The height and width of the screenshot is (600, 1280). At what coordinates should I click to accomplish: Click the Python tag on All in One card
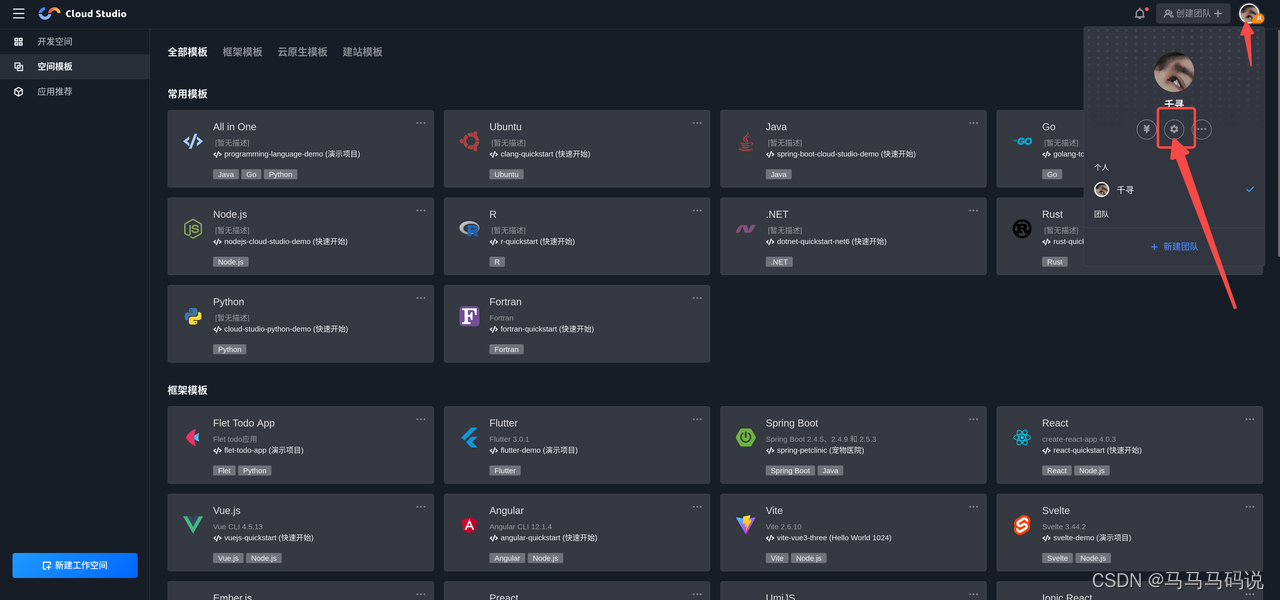coord(281,174)
